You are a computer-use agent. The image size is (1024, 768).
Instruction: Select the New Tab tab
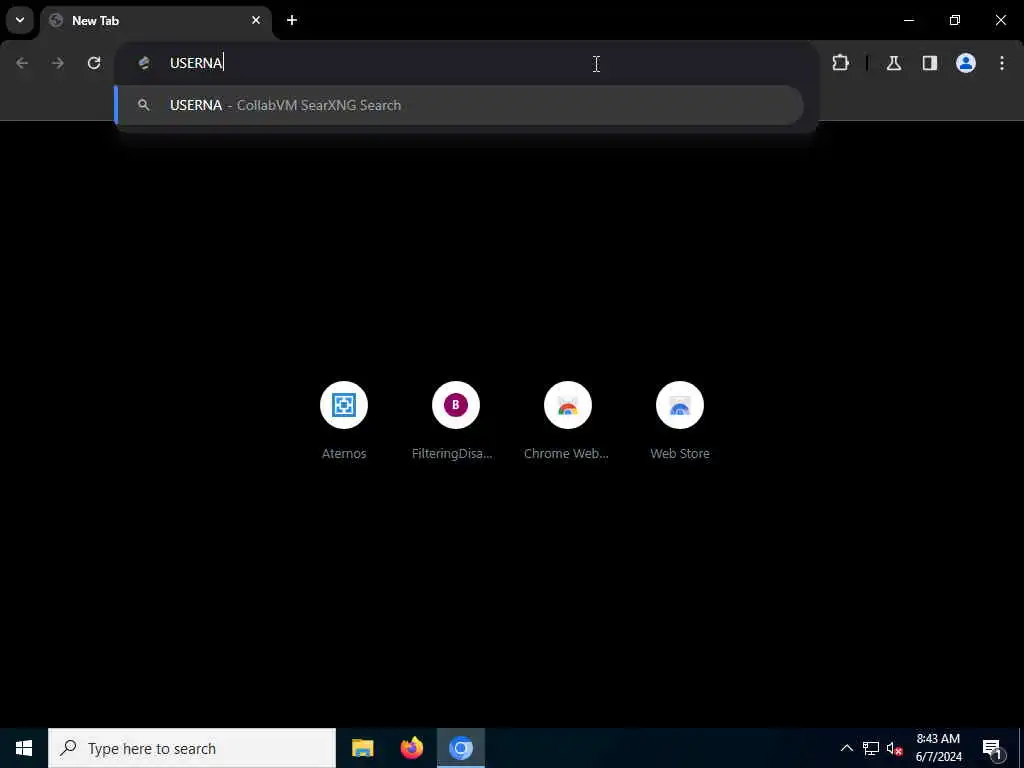click(157, 21)
